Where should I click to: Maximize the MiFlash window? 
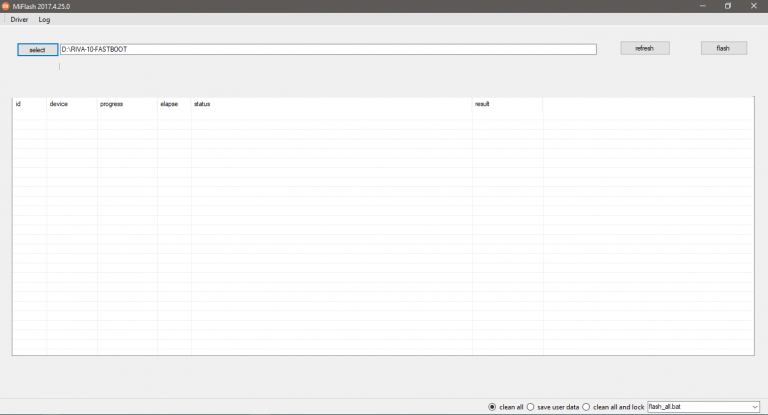coord(727,6)
